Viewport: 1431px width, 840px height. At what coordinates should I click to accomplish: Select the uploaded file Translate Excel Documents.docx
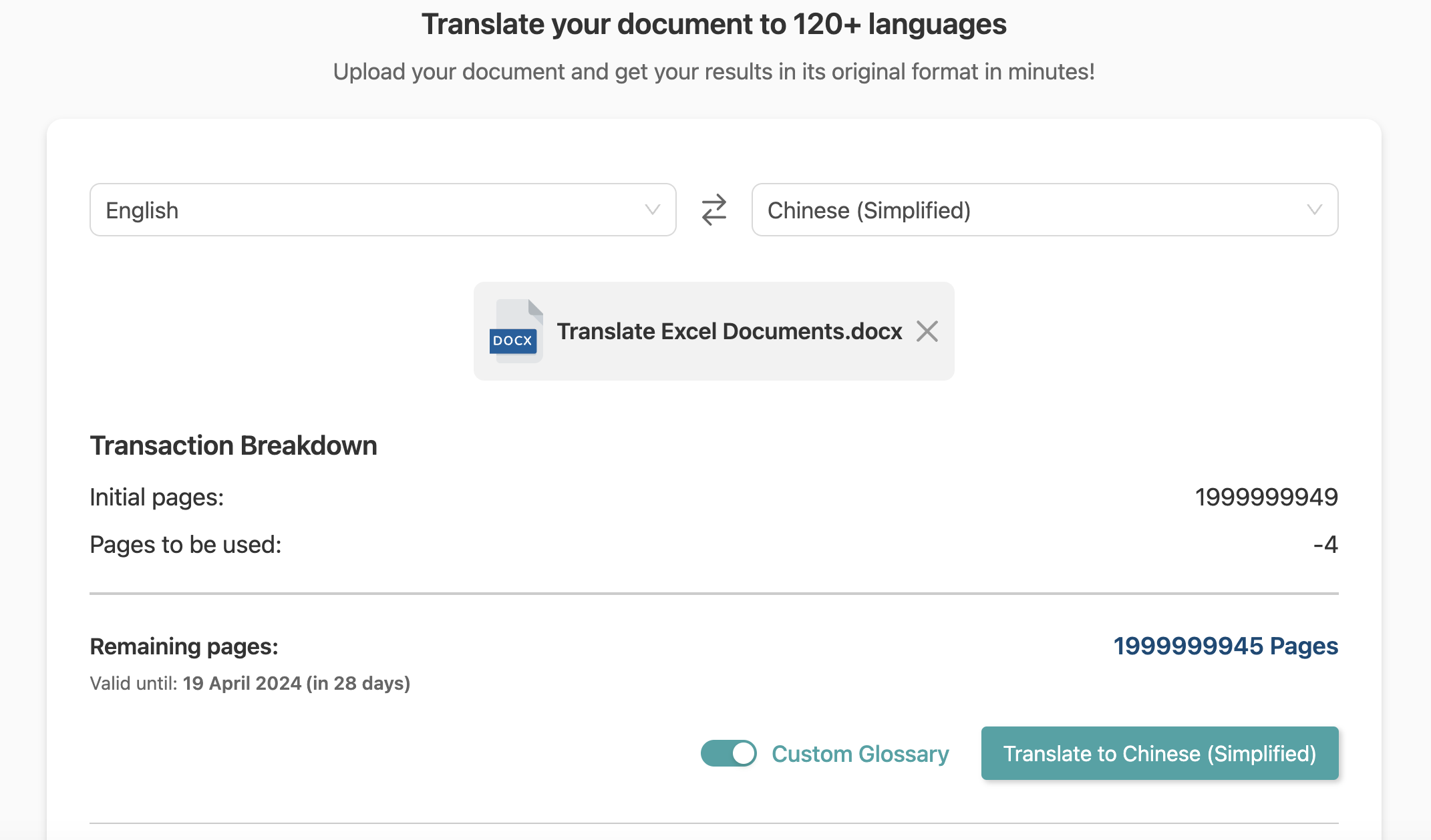tap(730, 331)
